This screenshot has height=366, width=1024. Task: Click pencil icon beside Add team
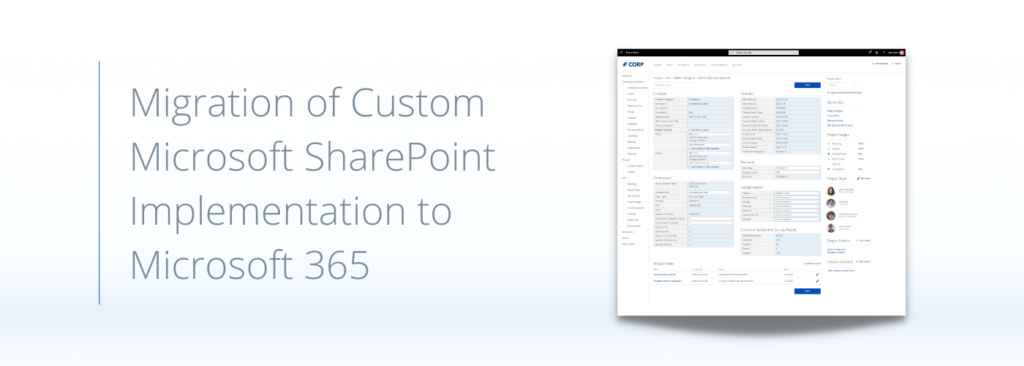(x=858, y=178)
